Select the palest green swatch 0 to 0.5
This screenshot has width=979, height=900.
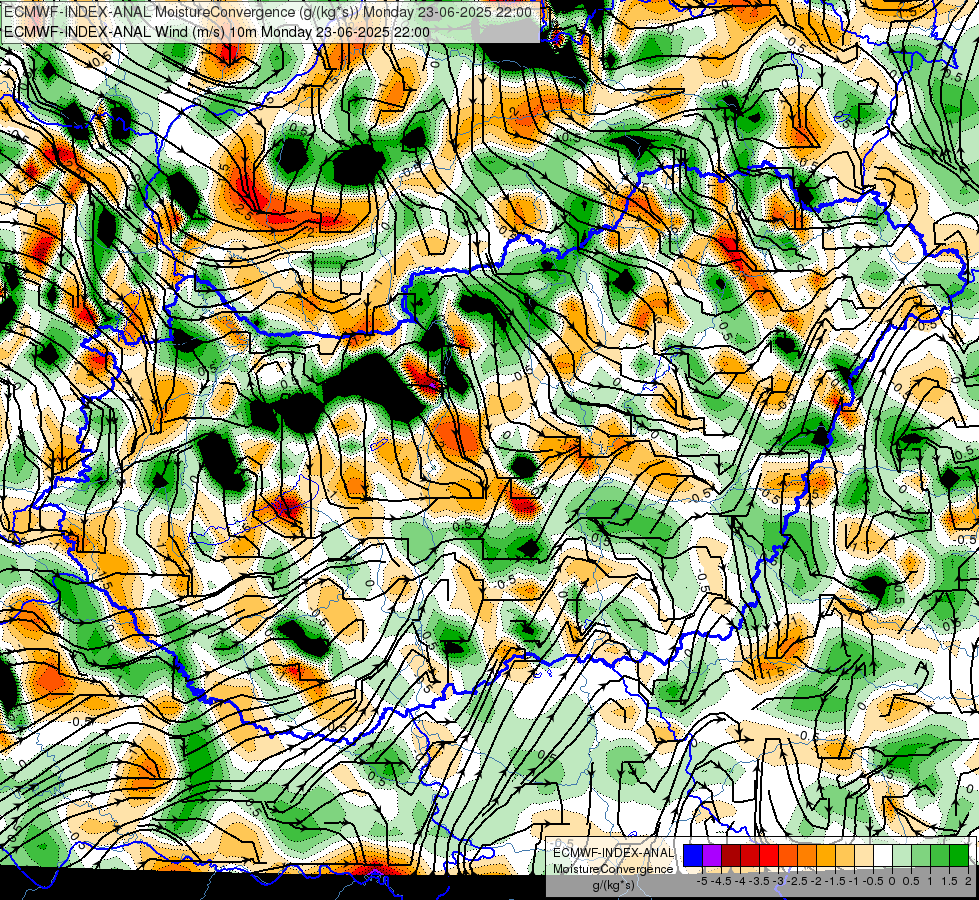(x=902, y=855)
